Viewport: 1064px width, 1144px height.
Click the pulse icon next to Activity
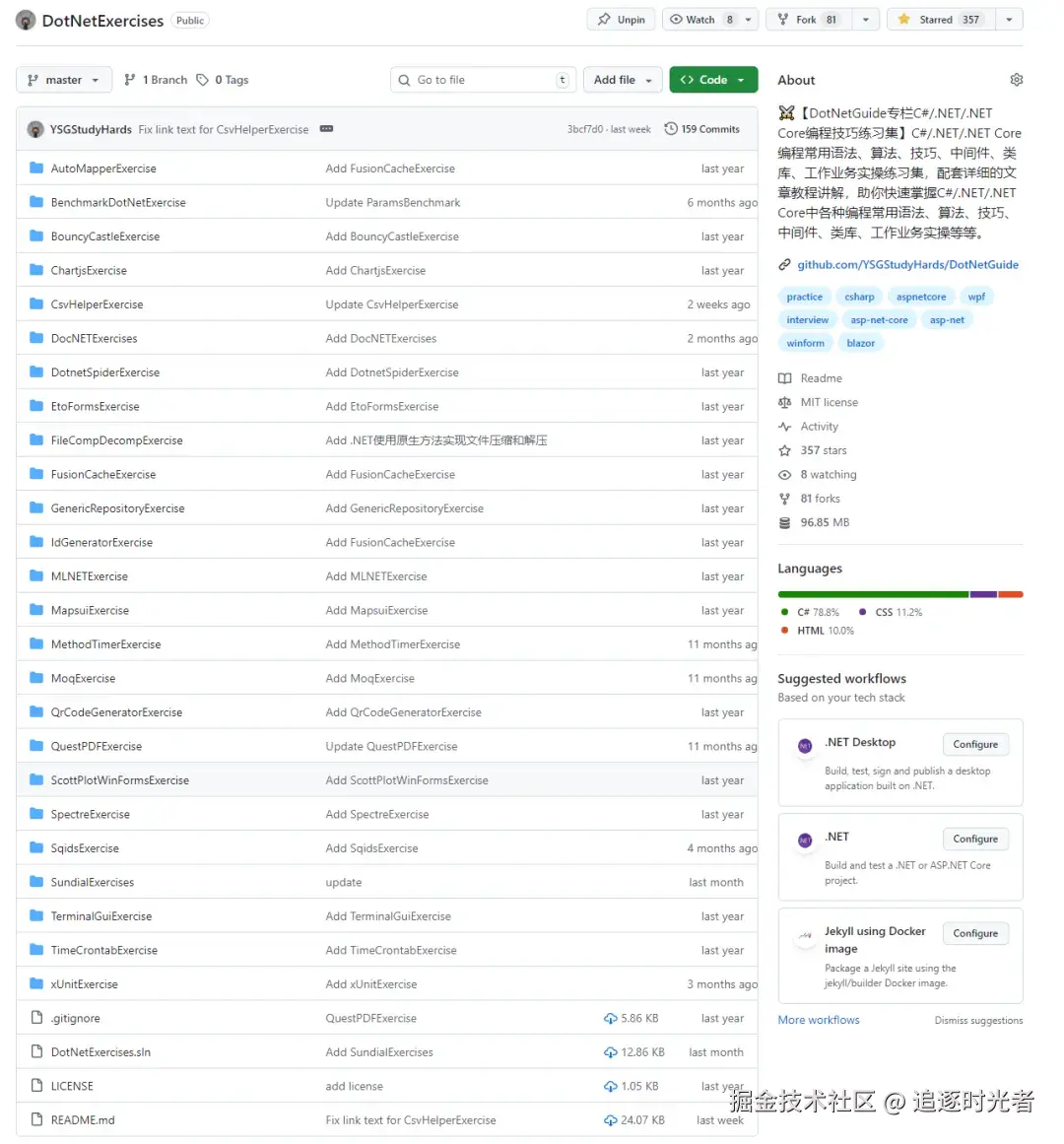click(784, 426)
